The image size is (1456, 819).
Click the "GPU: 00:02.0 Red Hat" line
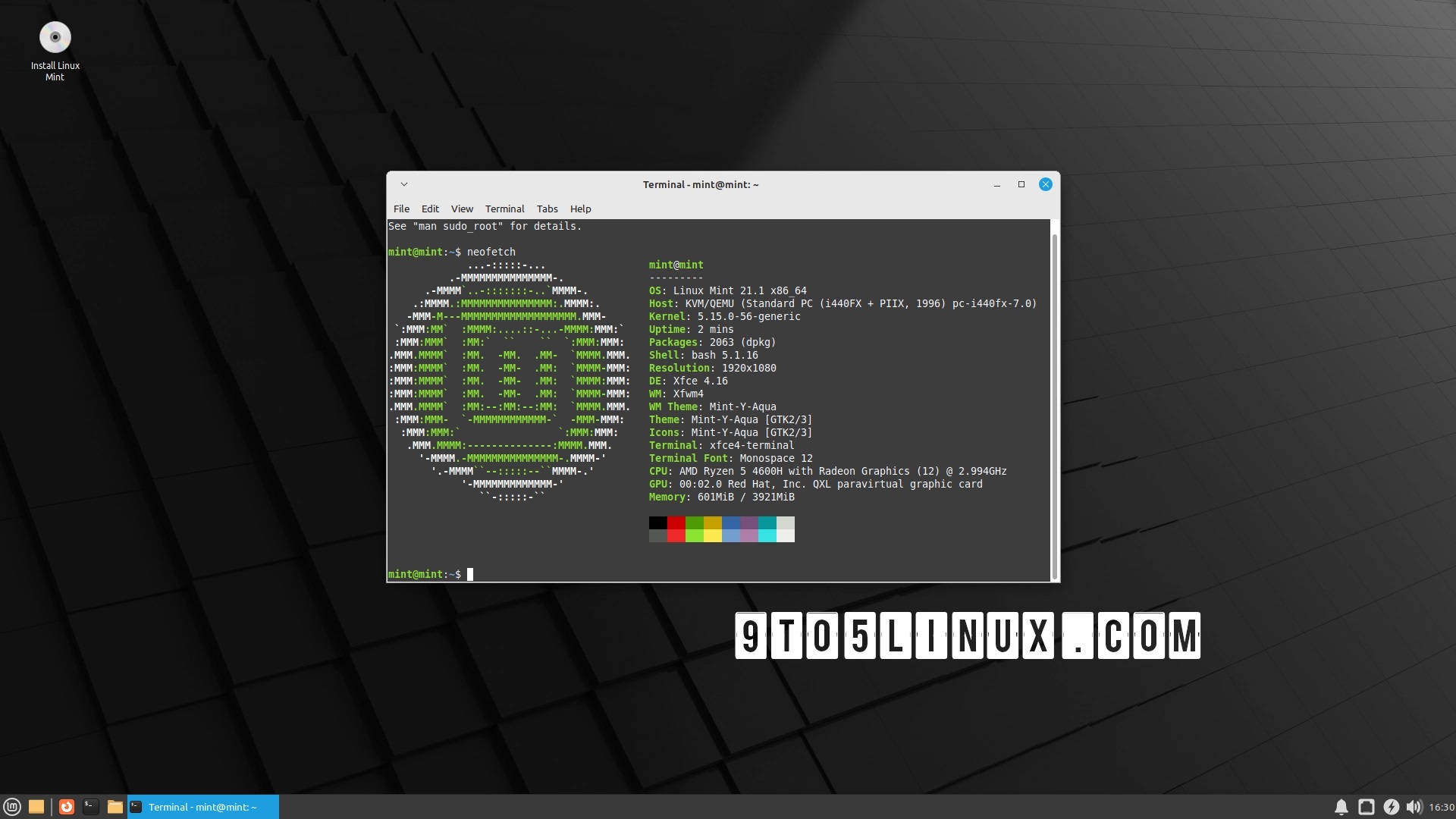[816, 484]
